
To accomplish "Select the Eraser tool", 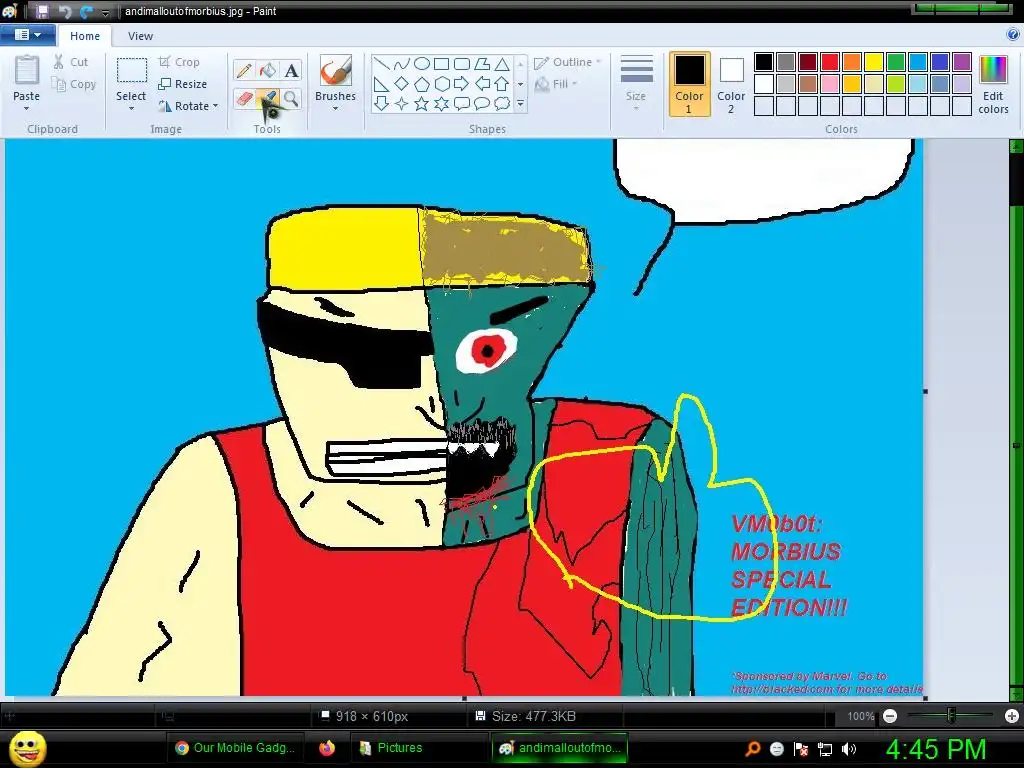I will tap(244, 99).
